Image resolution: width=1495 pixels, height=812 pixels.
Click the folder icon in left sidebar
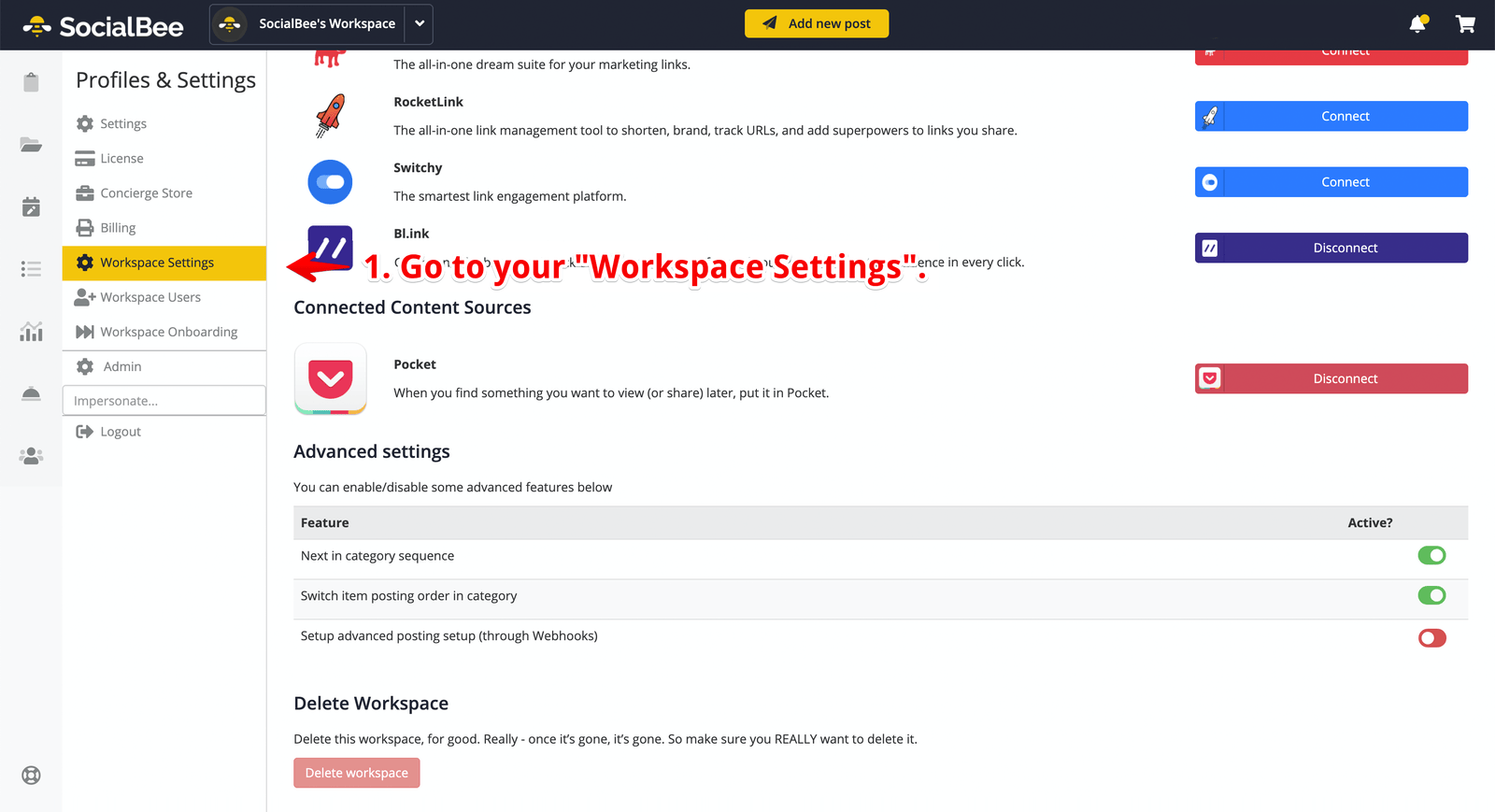pos(31,145)
